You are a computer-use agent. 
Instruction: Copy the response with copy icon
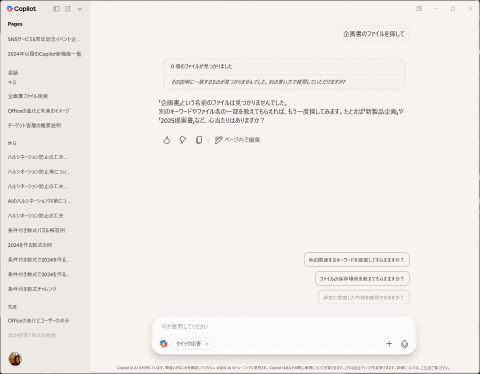click(199, 140)
